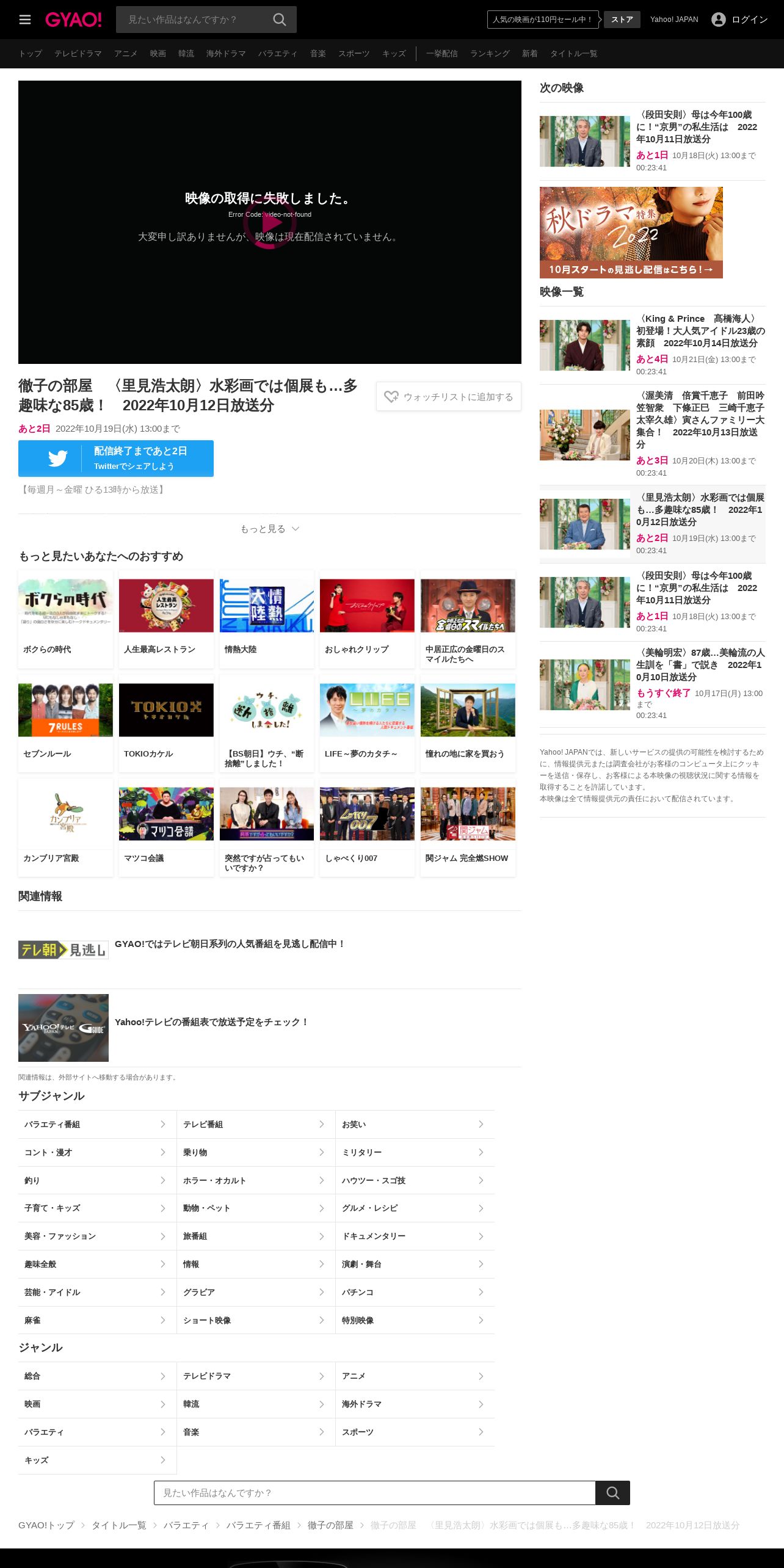Open バラエティ番組 subgenre row arrow
Screen dimensions: 784x1568
163,1124
